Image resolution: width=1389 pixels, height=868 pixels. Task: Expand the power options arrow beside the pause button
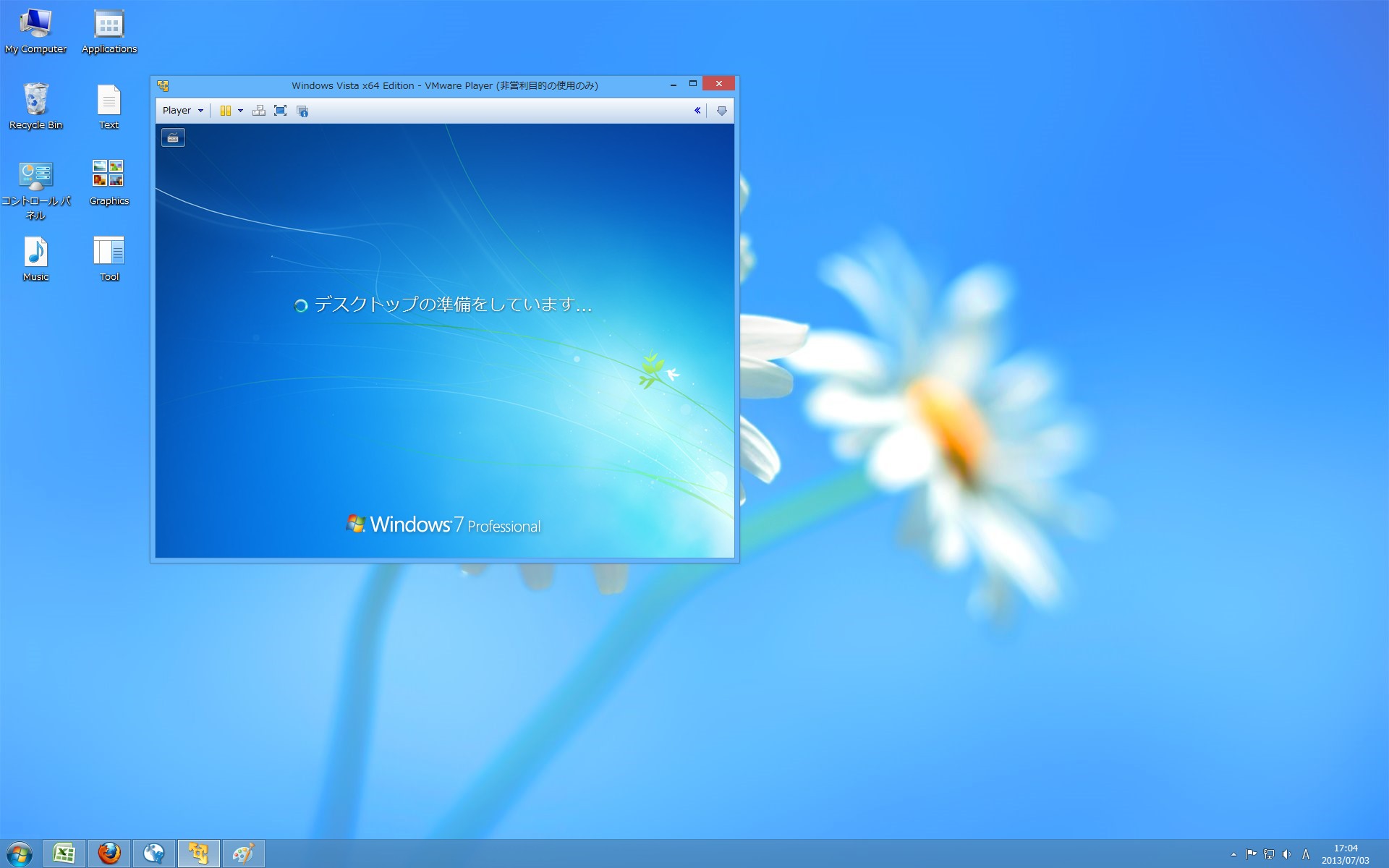[240, 111]
